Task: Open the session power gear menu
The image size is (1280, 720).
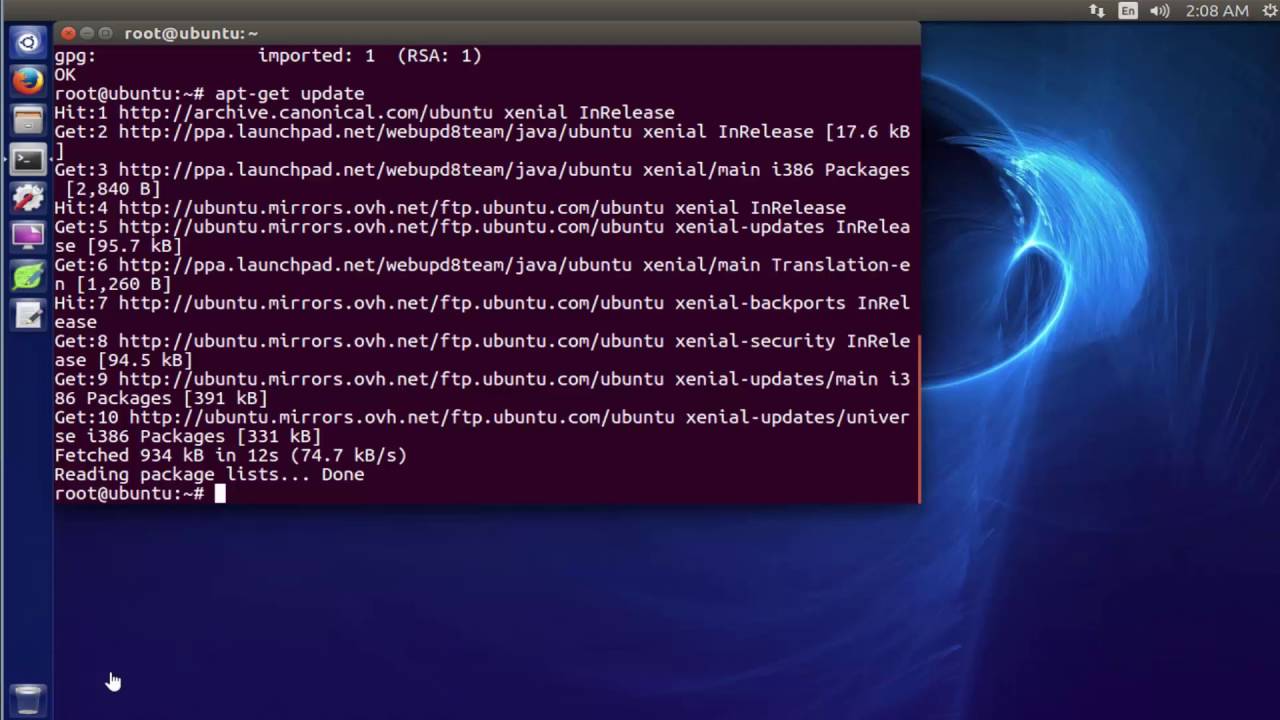Action: pyautogui.click(x=1270, y=11)
